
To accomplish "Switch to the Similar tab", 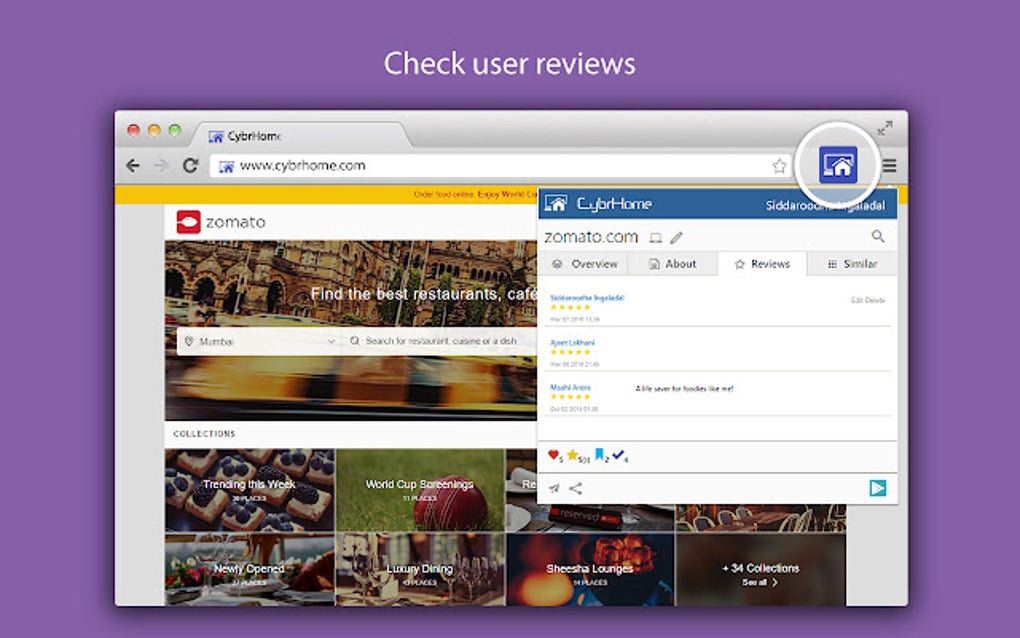I will click(x=852, y=264).
